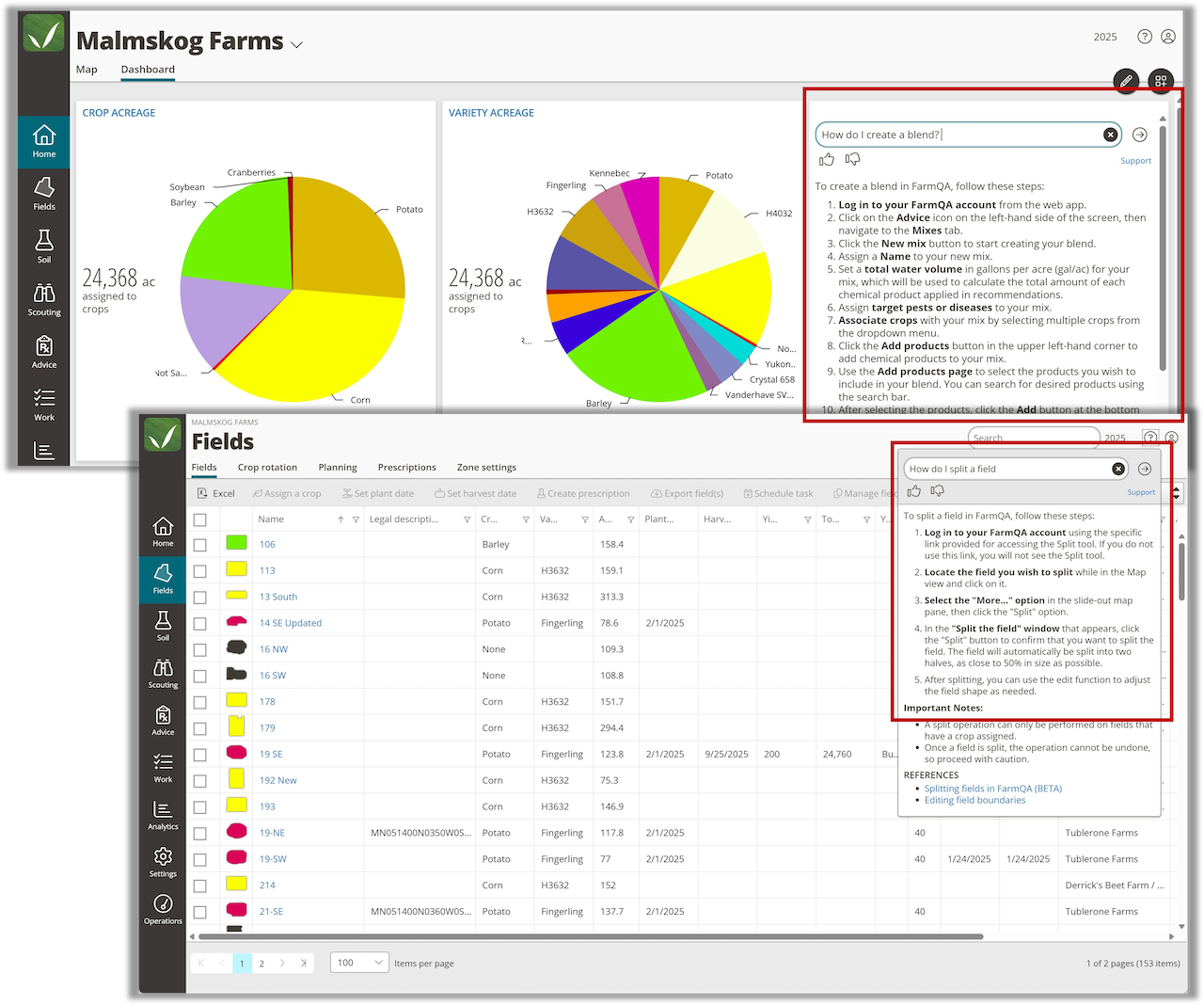Open Scouting in the Fields window sidebar
The width and height of the screenshot is (1204, 1005).
(163, 673)
